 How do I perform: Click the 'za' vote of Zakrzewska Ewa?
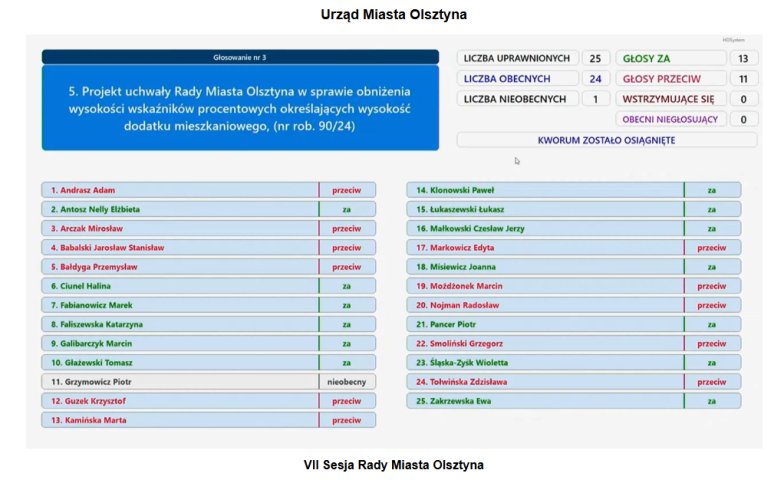pos(712,401)
